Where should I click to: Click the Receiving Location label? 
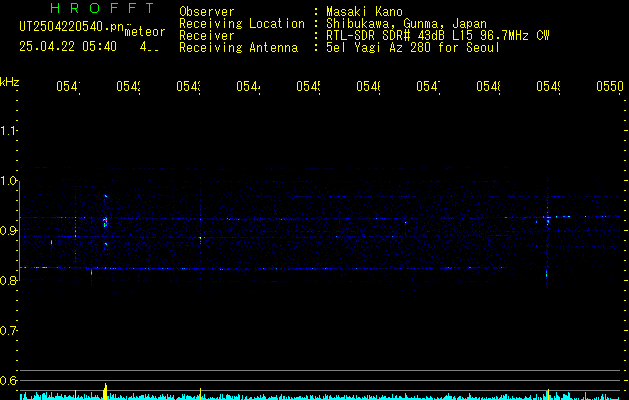click(242, 24)
